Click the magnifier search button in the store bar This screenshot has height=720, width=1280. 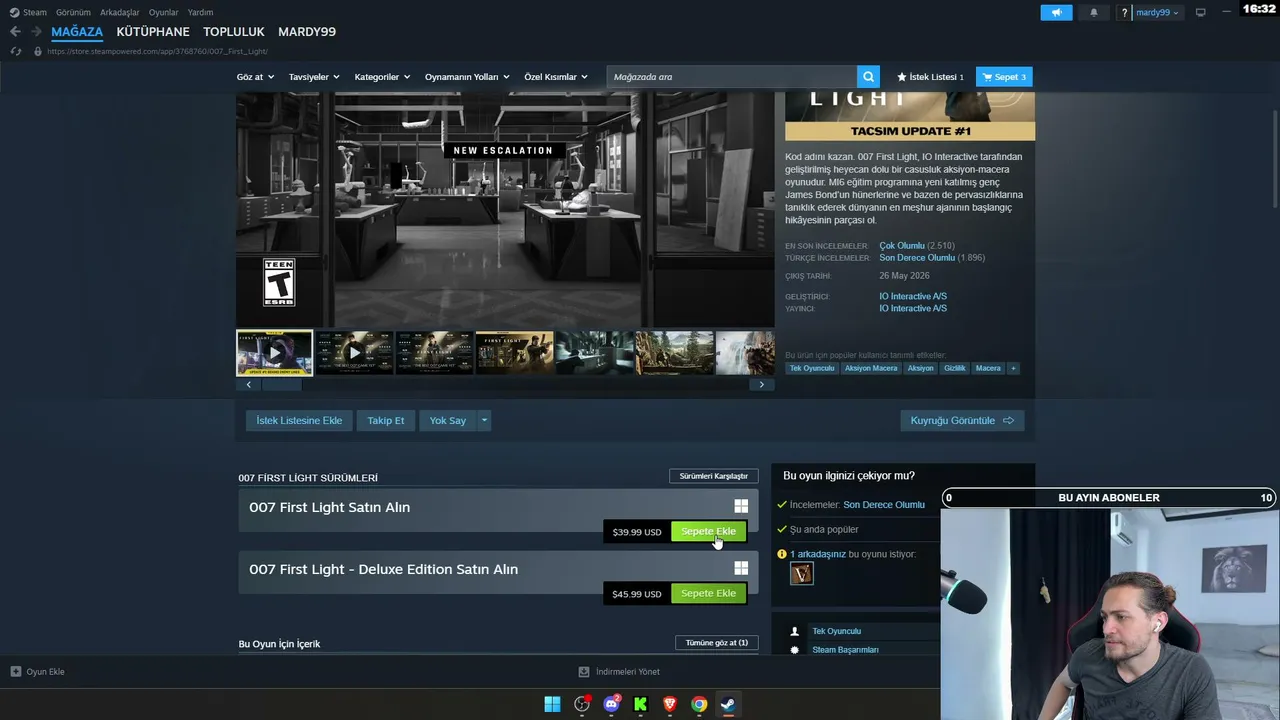869,77
